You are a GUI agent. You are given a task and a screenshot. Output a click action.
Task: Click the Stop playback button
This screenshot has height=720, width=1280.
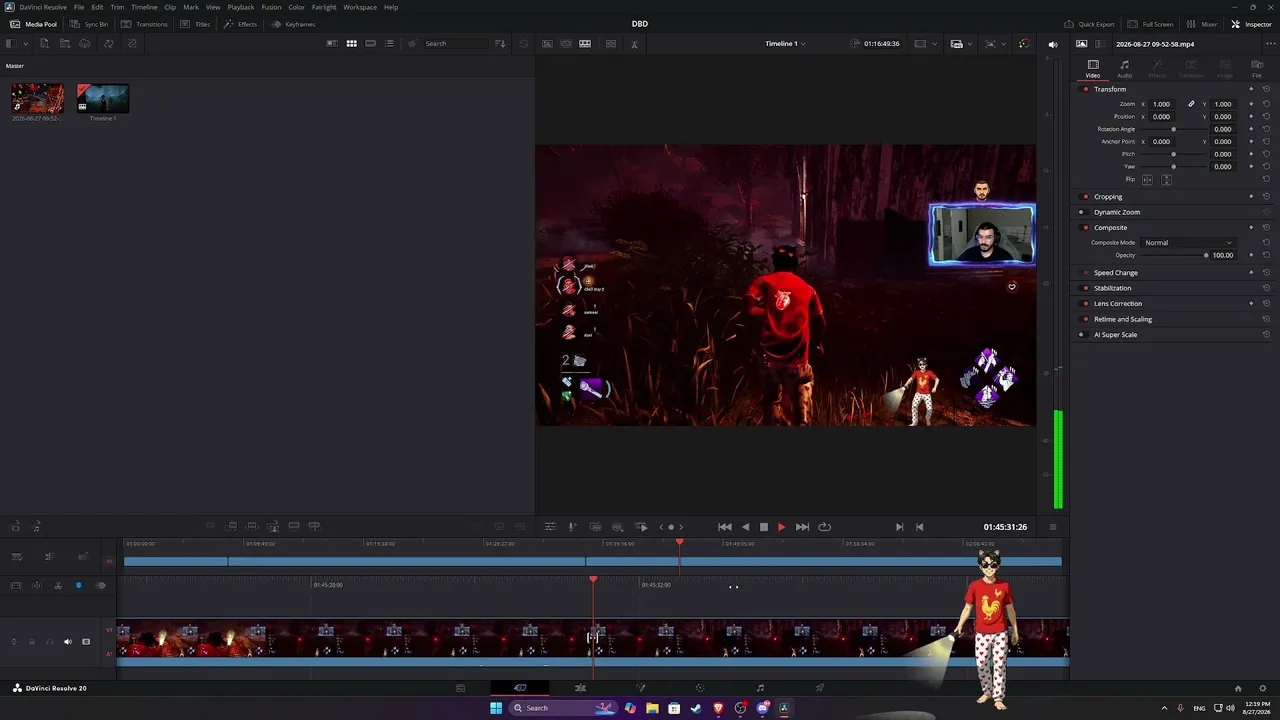click(x=763, y=527)
